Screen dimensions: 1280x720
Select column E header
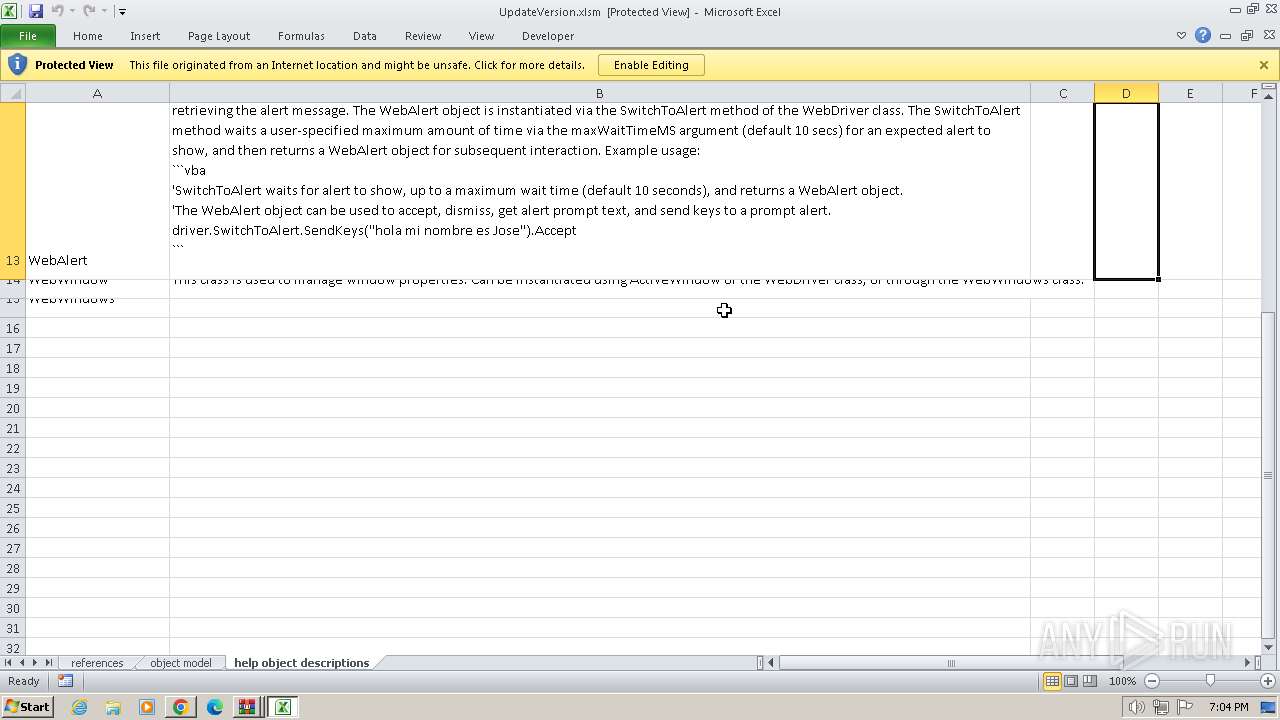pyautogui.click(x=1190, y=93)
